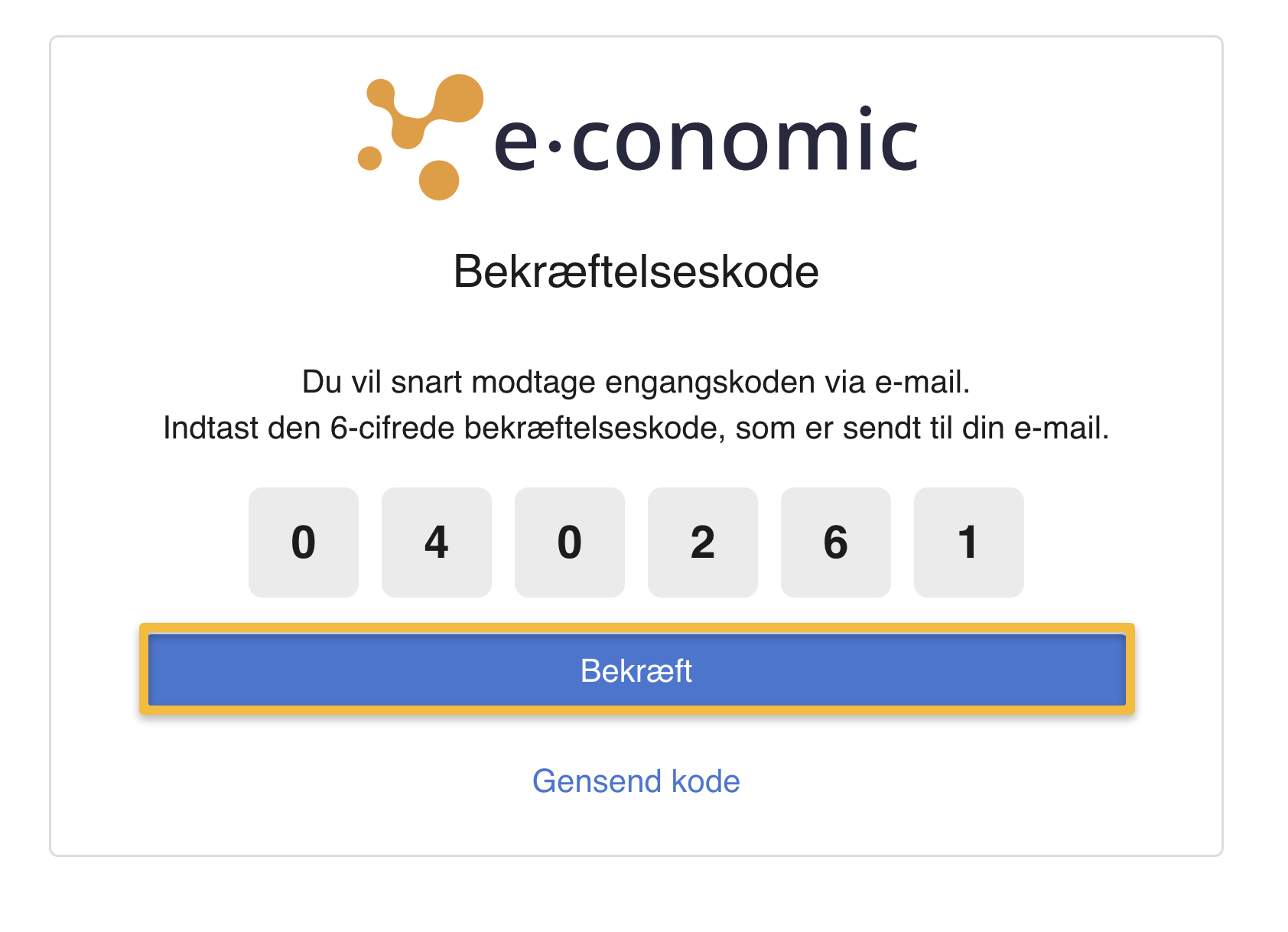
Task: Confirm the code with the Bekræft button
Action: pyautogui.click(x=636, y=670)
